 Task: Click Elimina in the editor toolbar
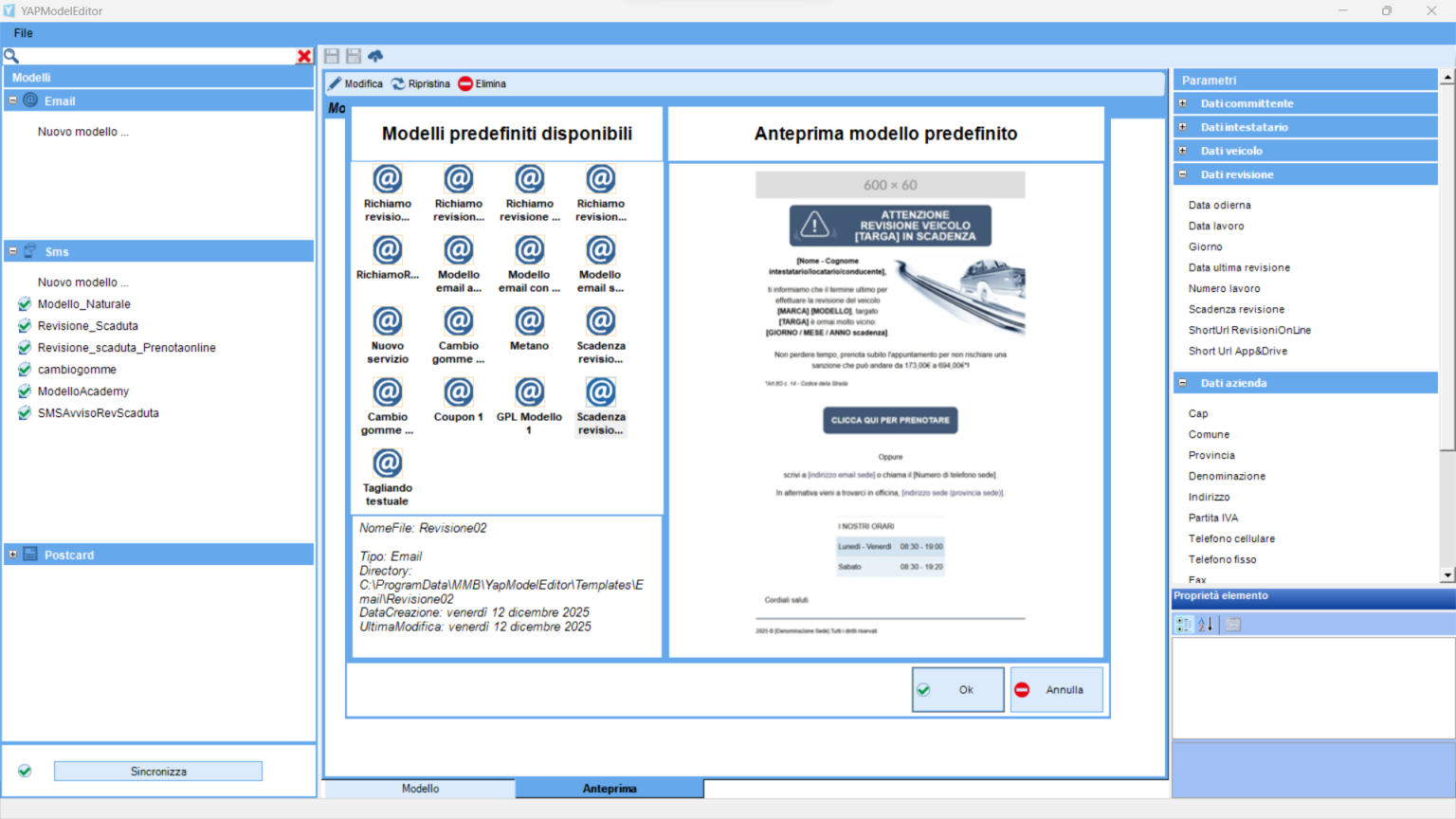pyautogui.click(x=482, y=84)
